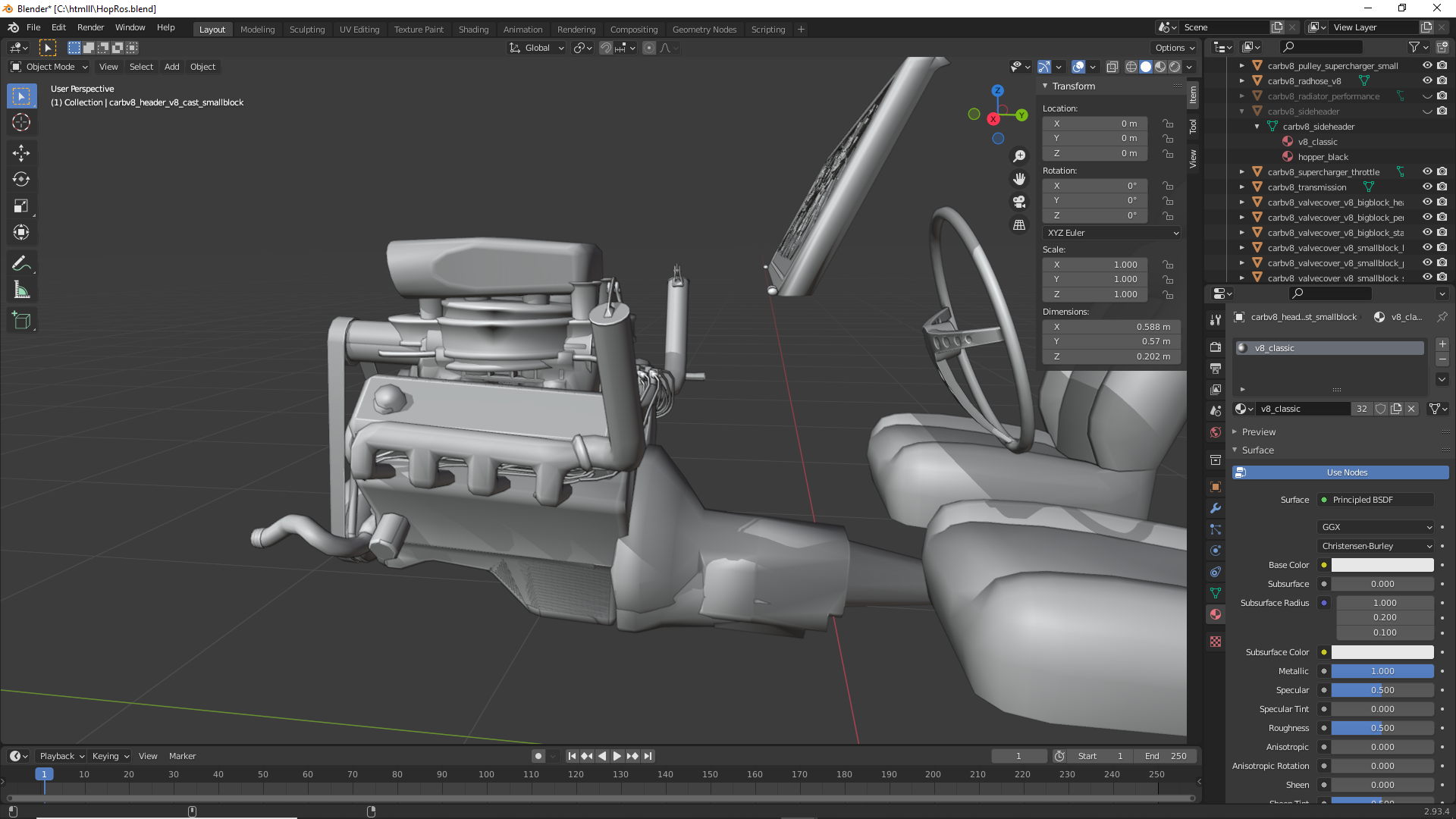The width and height of the screenshot is (1456, 819).
Task: Open the Object Mode dropdown
Action: pyautogui.click(x=49, y=67)
